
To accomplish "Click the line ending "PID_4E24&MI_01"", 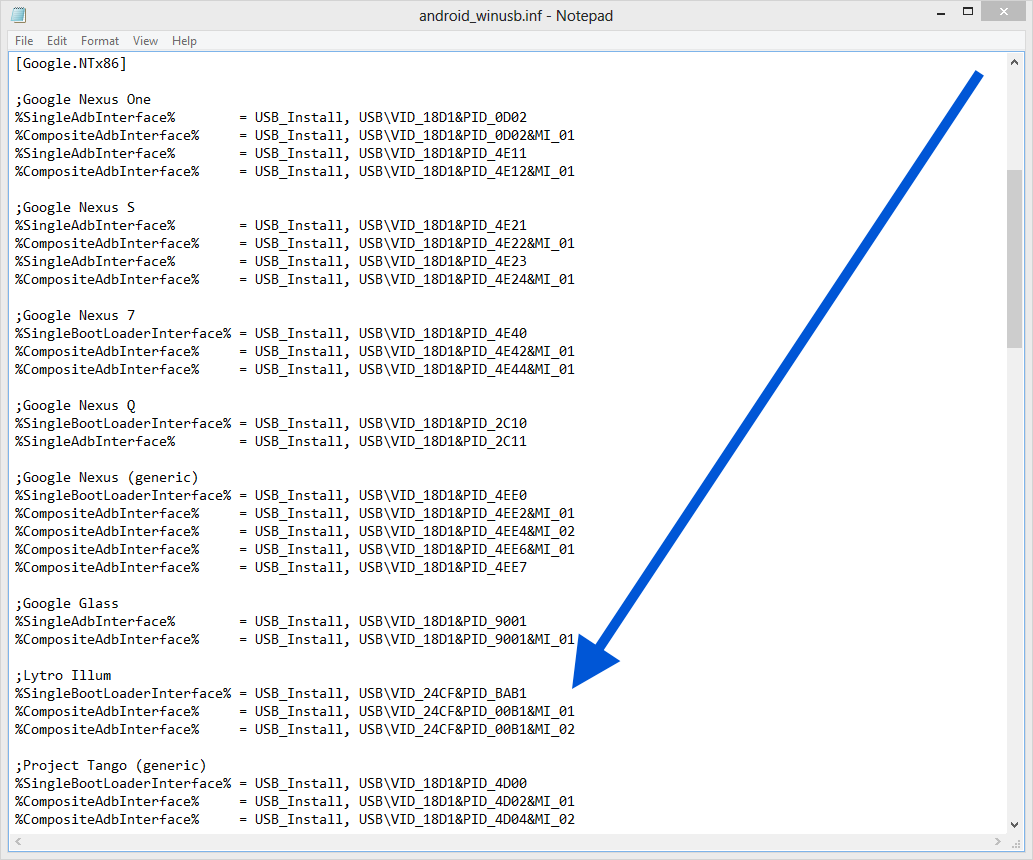I will click(x=294, y=279).
